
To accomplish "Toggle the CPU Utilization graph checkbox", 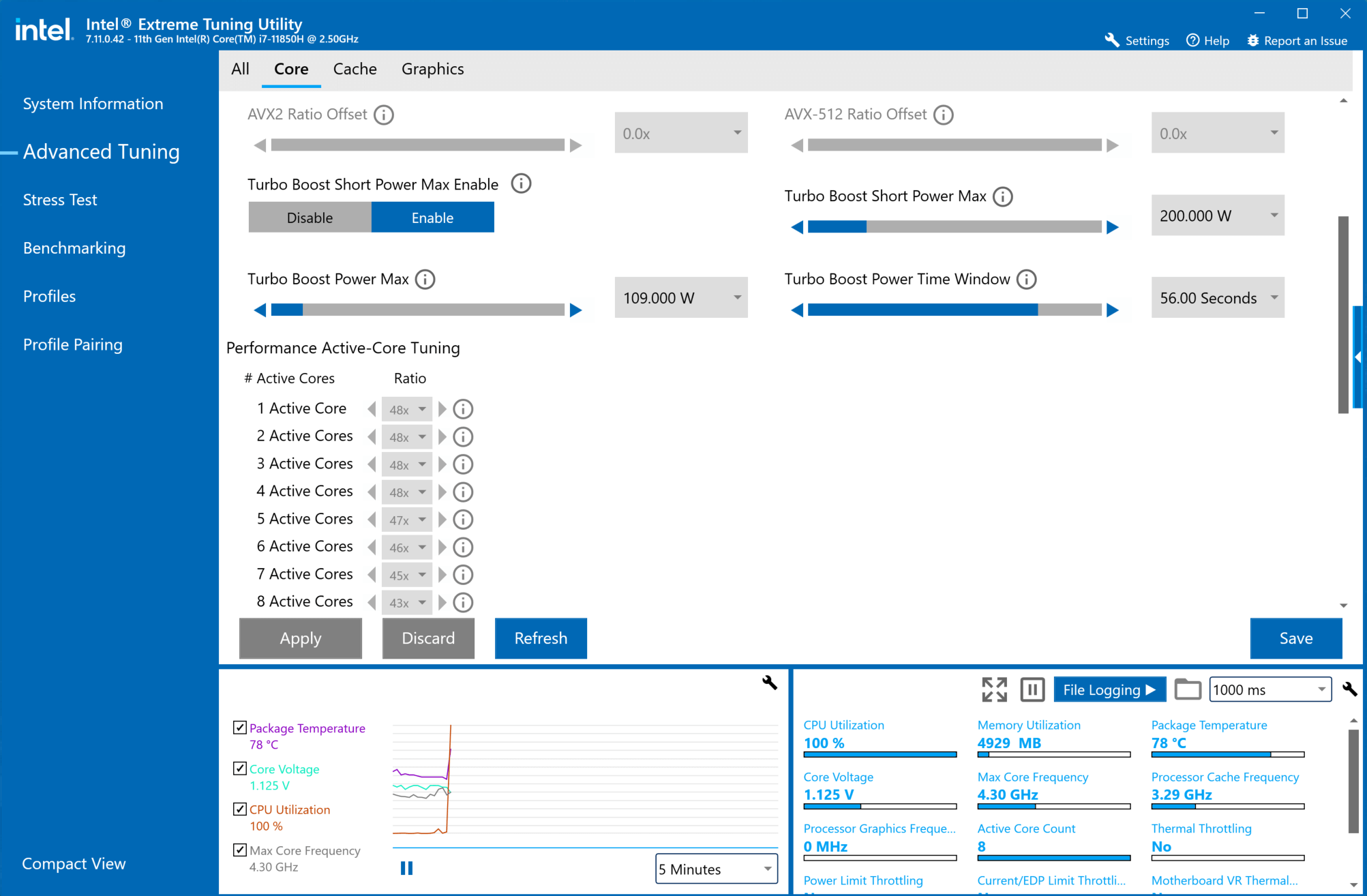I will coord(240,809).
